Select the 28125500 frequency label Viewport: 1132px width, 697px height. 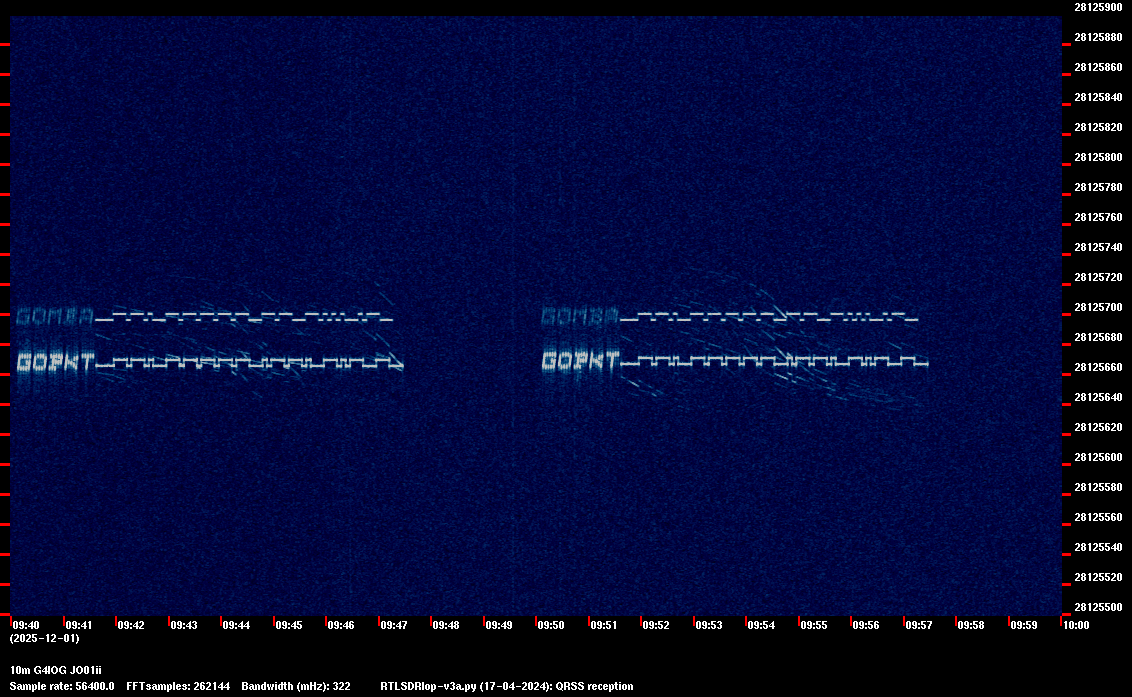(1099, 607)
